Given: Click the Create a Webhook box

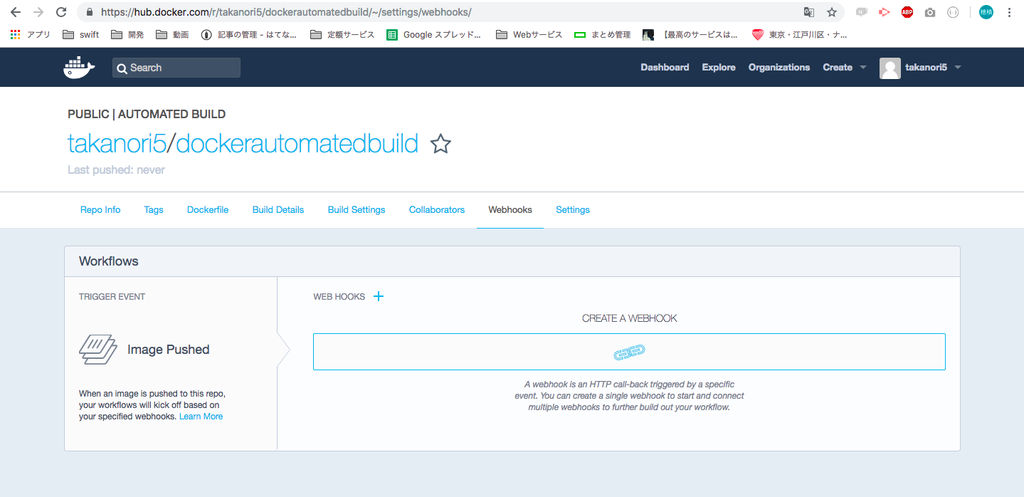Looking at the screenshot, I should click(x=629, y=351).
